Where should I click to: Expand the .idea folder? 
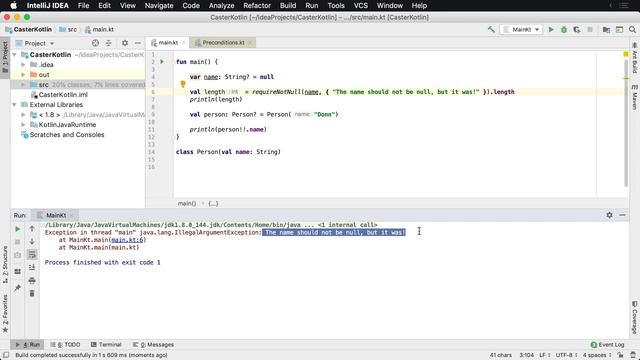click(x=23, y=64)
